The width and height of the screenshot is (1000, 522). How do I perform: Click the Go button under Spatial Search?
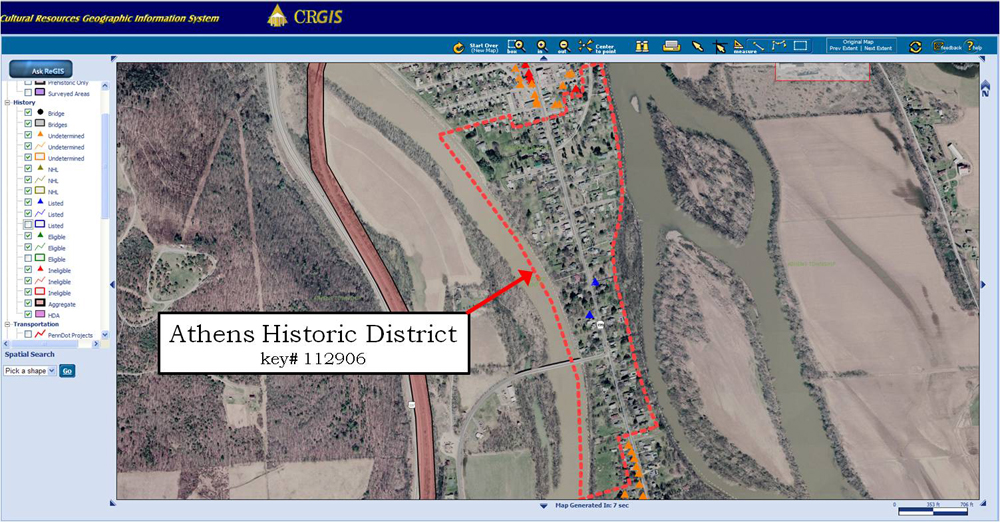click(x=67, y=371)
